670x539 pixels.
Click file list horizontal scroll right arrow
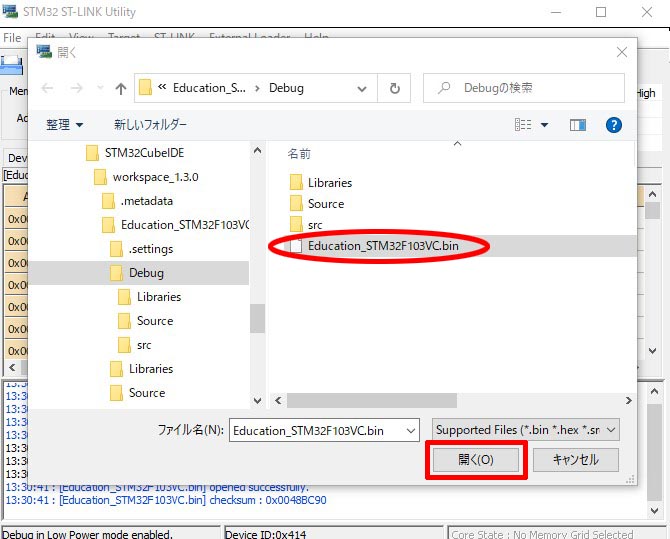point(629,401)
